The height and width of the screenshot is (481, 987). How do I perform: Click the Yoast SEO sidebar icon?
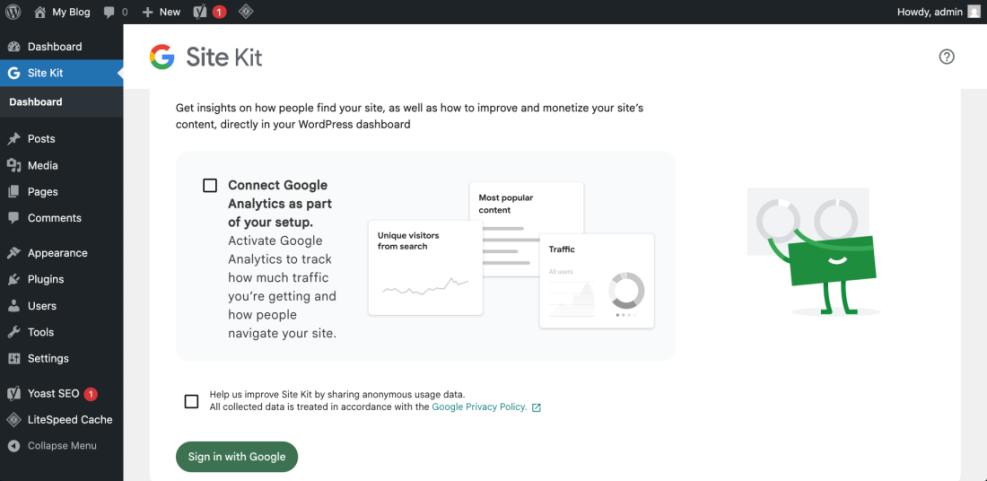click(14, 393)
